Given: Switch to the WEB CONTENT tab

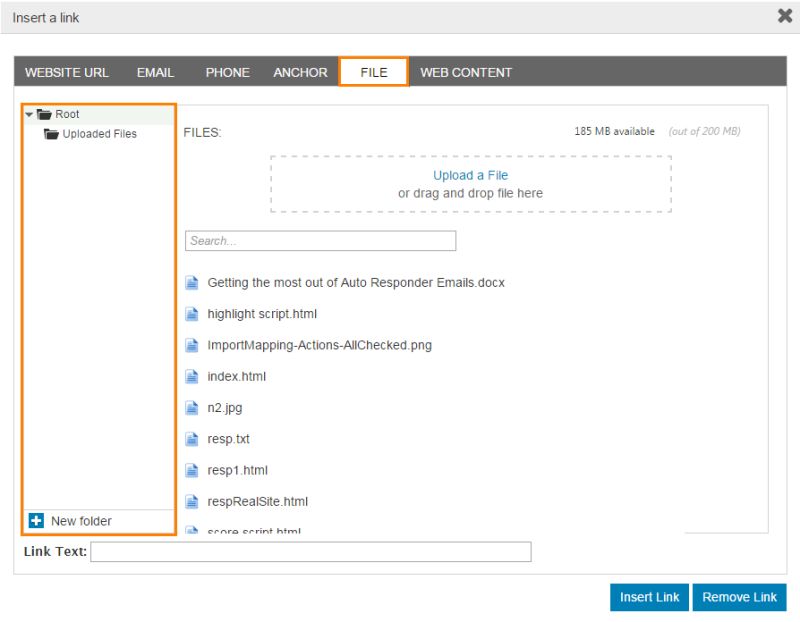Looking at the screenshot, I should point(467,72).
